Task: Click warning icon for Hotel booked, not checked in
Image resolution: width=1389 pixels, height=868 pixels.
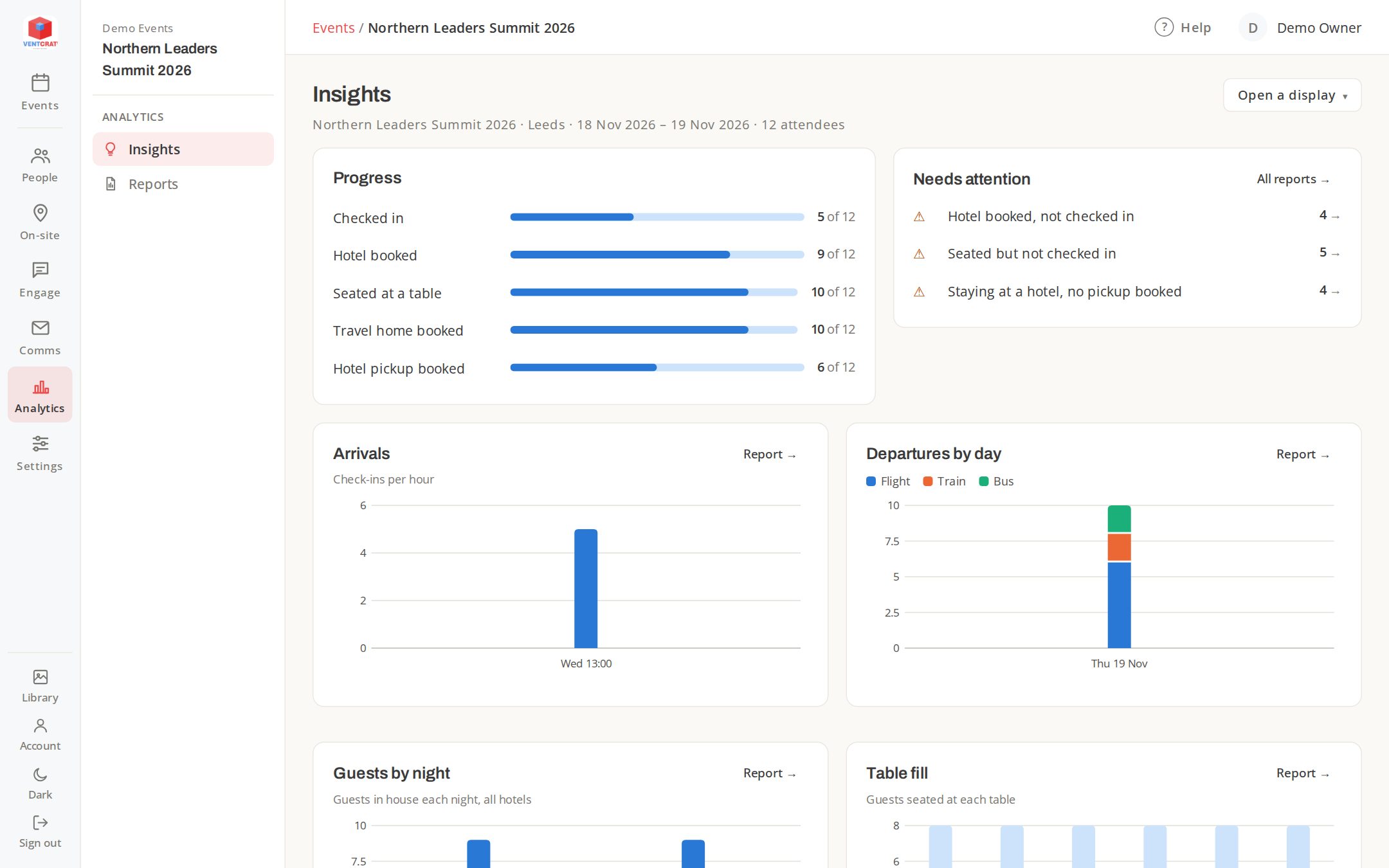Action: point(920,217)
